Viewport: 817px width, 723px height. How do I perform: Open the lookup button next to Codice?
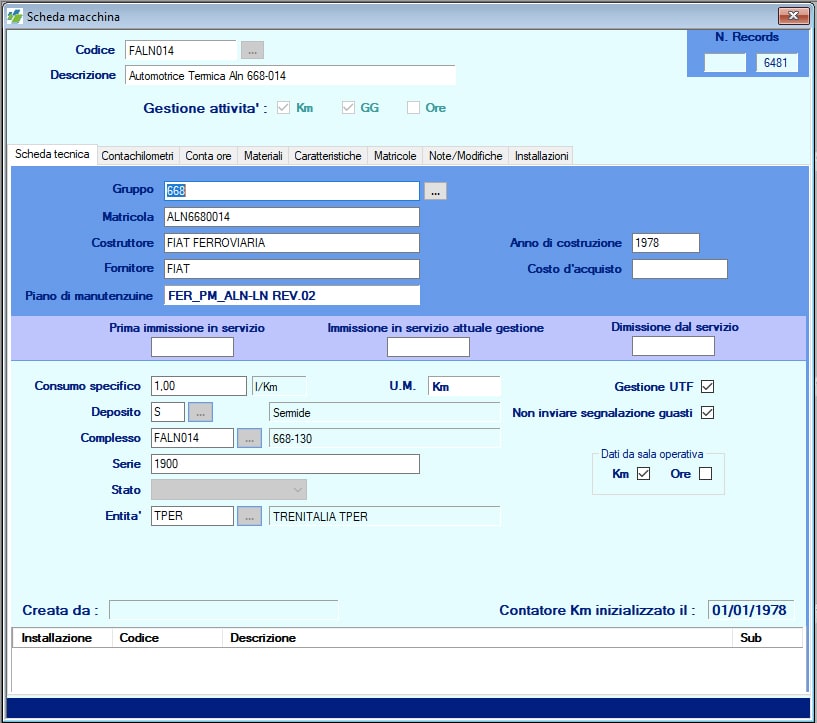[x=252, y=51]
